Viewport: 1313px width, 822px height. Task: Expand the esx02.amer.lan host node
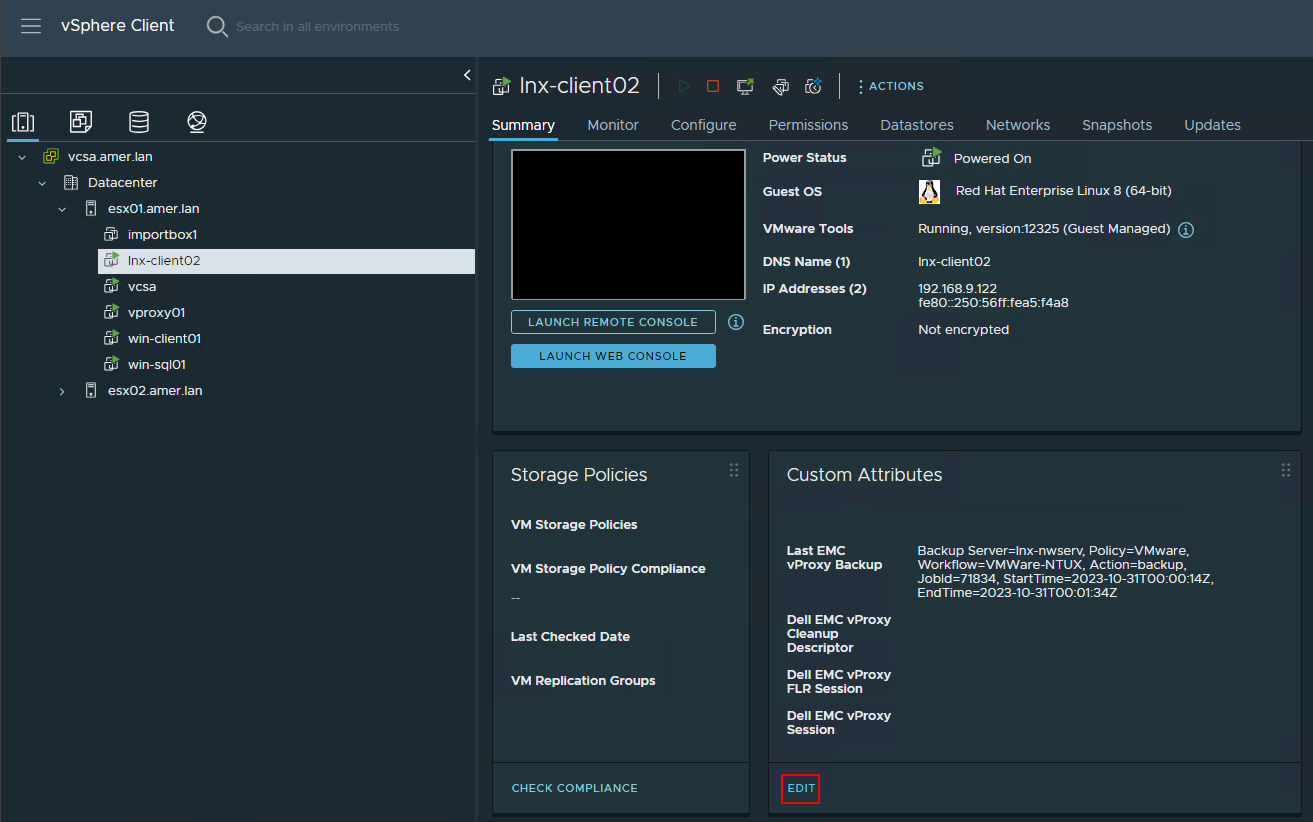click(x=62, y=391)
